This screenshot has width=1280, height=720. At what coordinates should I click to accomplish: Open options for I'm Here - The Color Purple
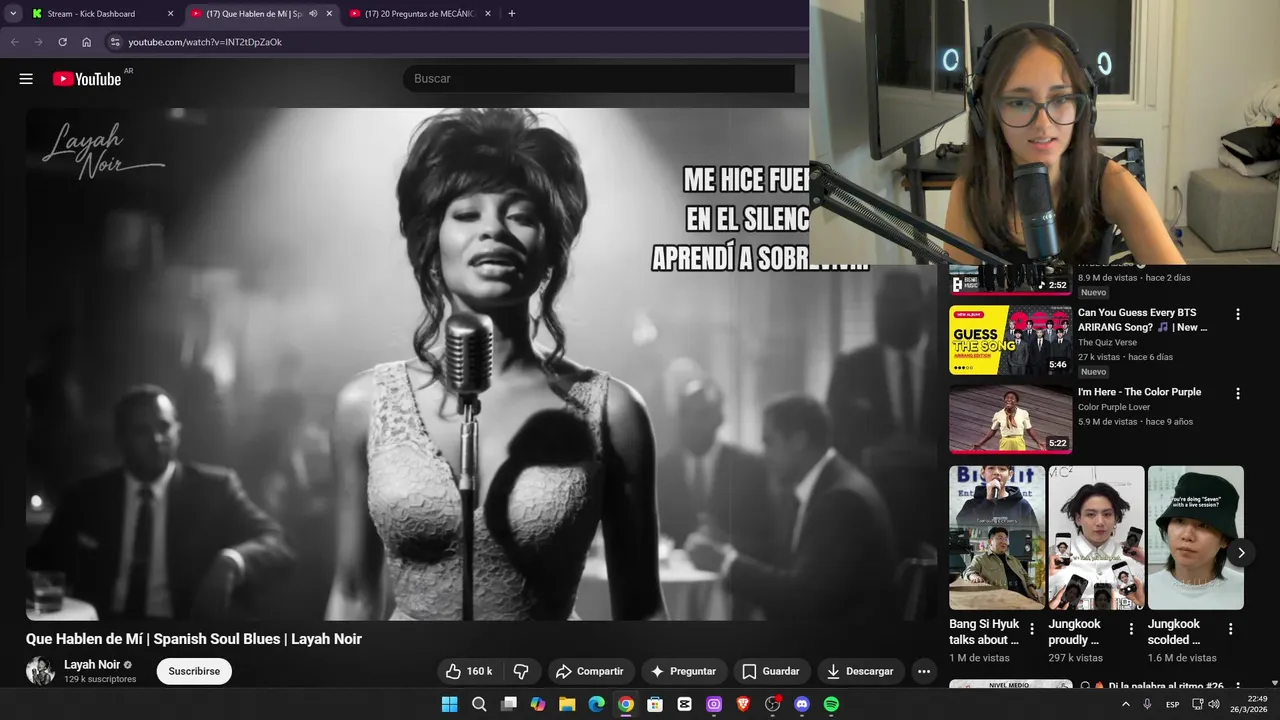[1238, 394]
